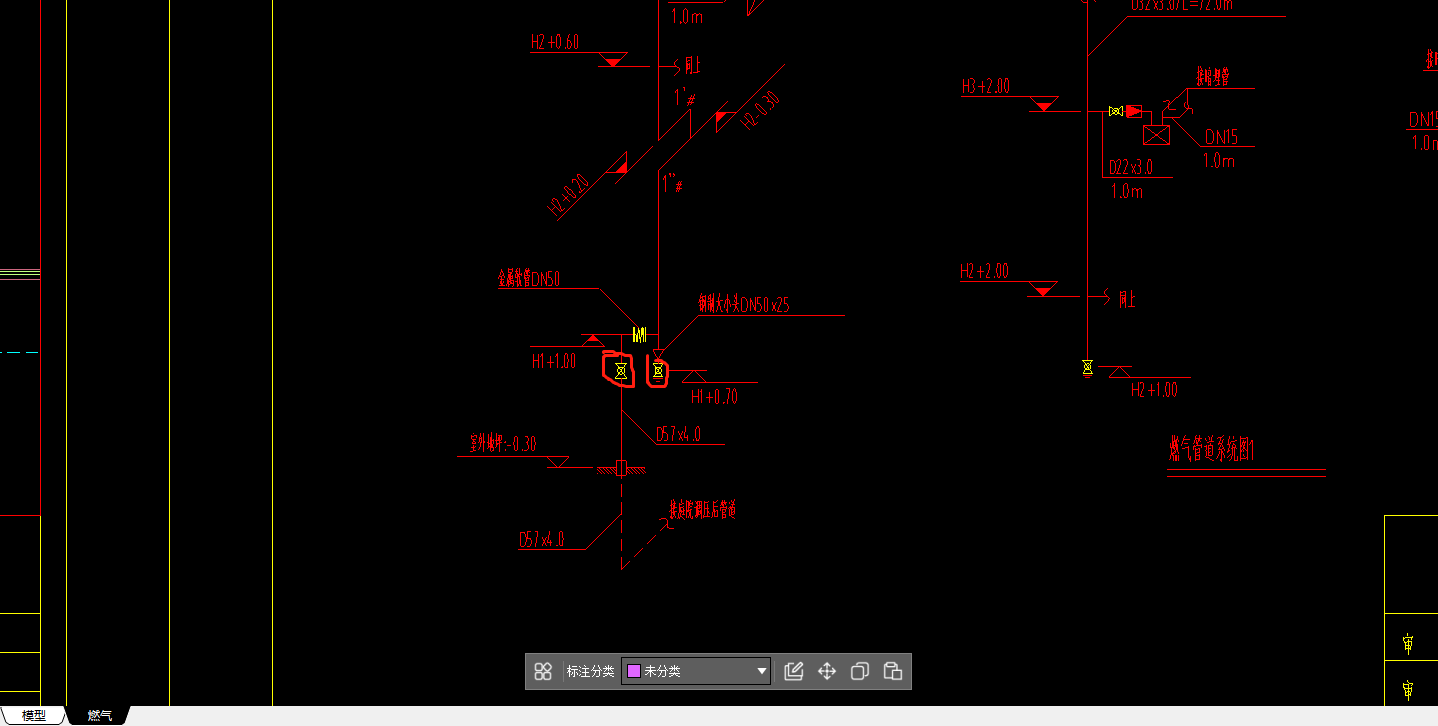Select the H3+2.00 elevation label
Viewport: 1438px width, 726px height.
pos(986,87)
